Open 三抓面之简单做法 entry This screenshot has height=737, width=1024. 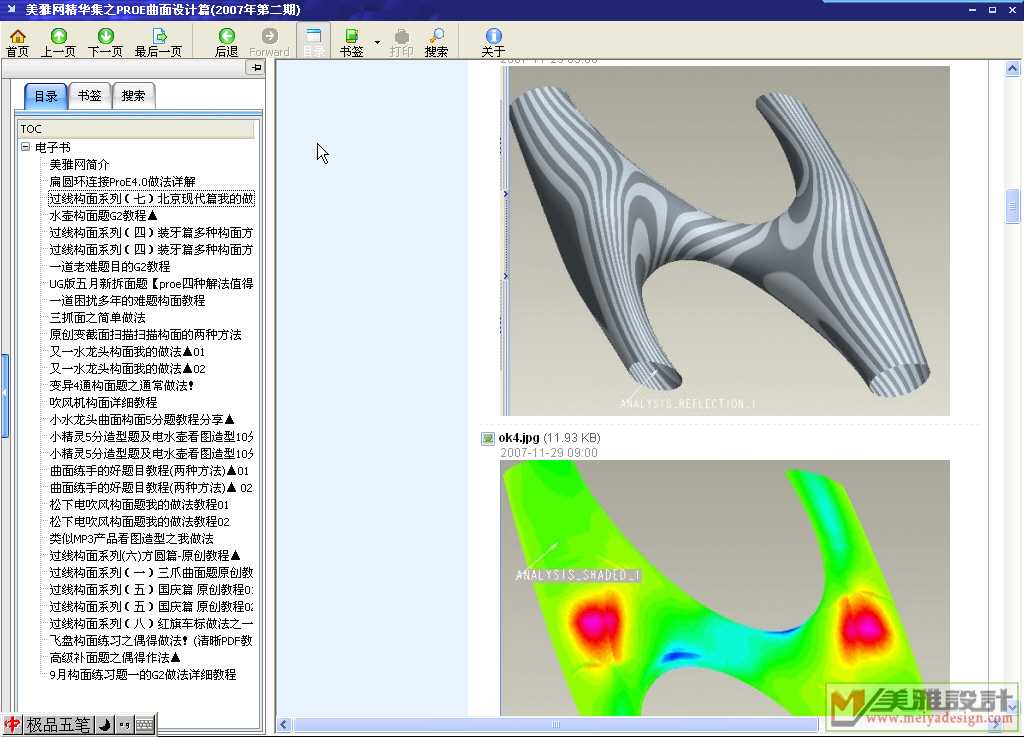(x=97, y=317)
